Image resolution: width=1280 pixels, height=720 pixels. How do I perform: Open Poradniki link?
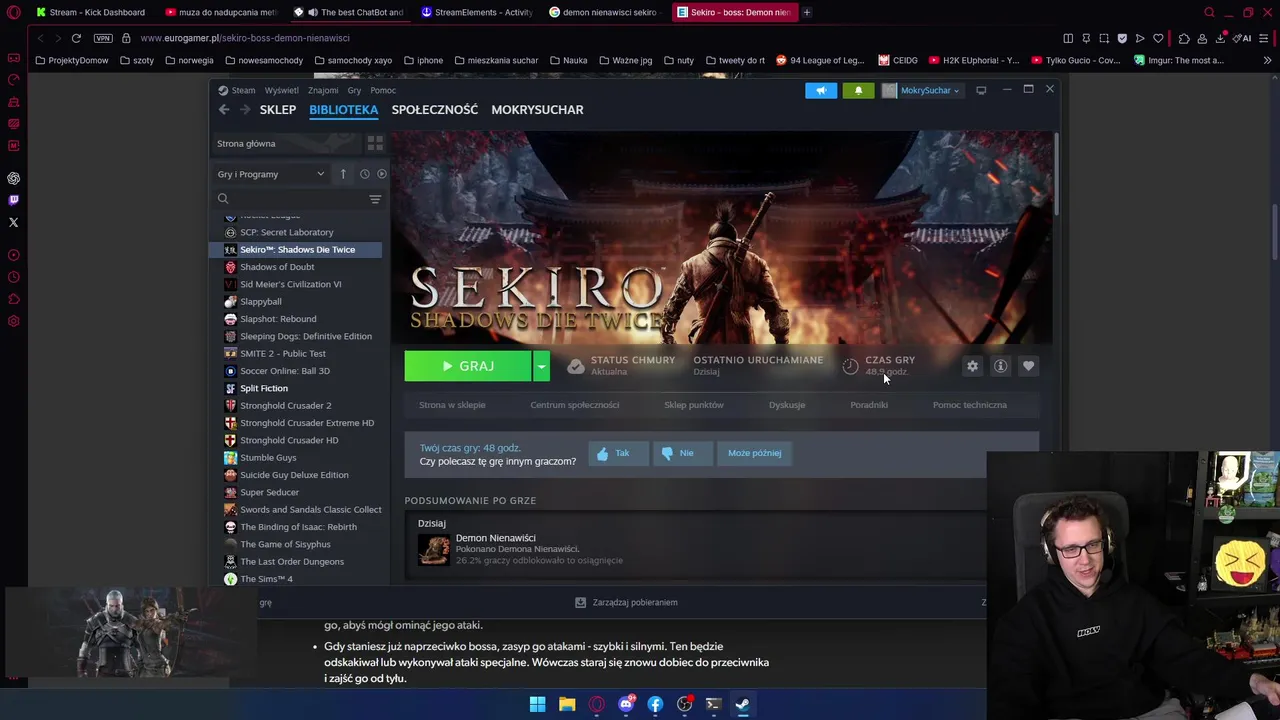coord(869,405)
